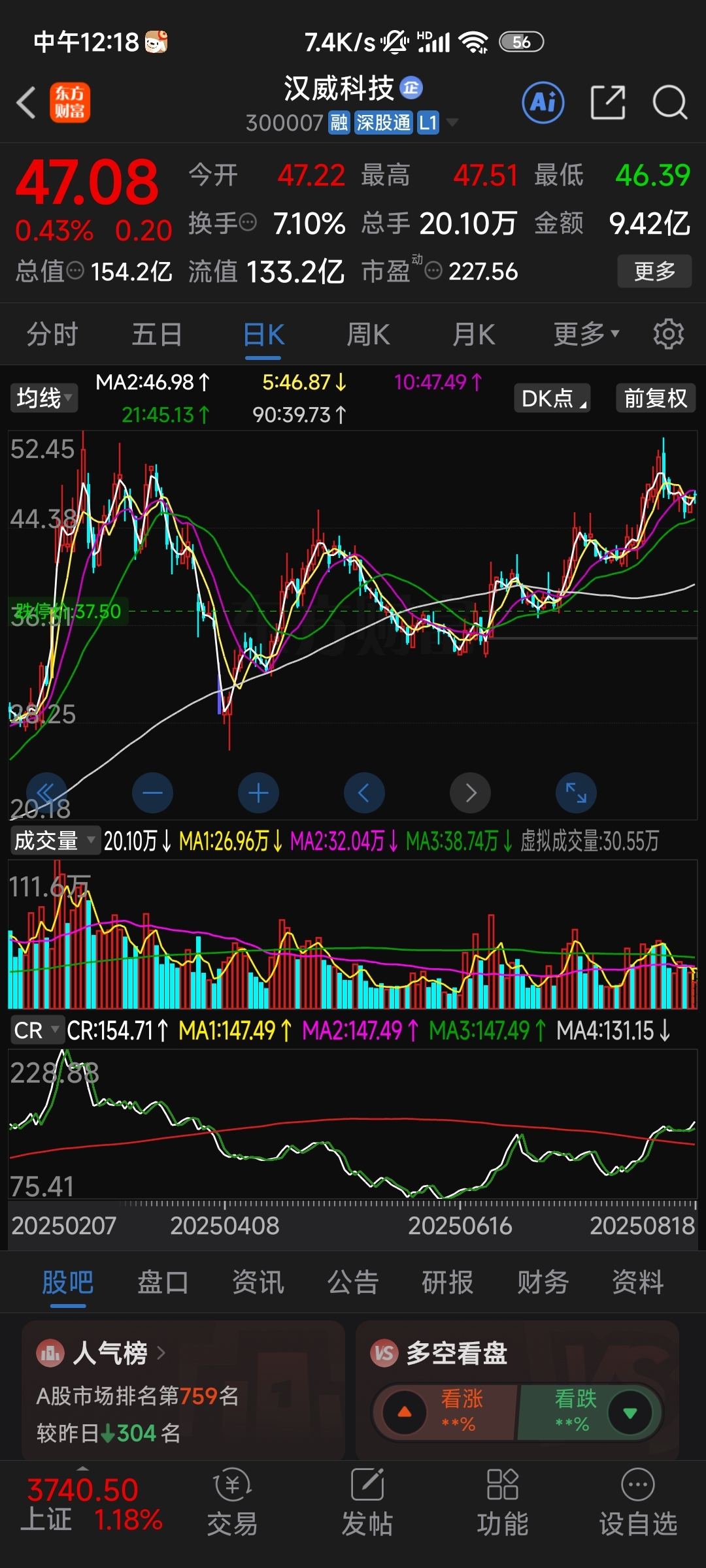
Task: Tap info icon next to 总值
Action: click(75, 270)
